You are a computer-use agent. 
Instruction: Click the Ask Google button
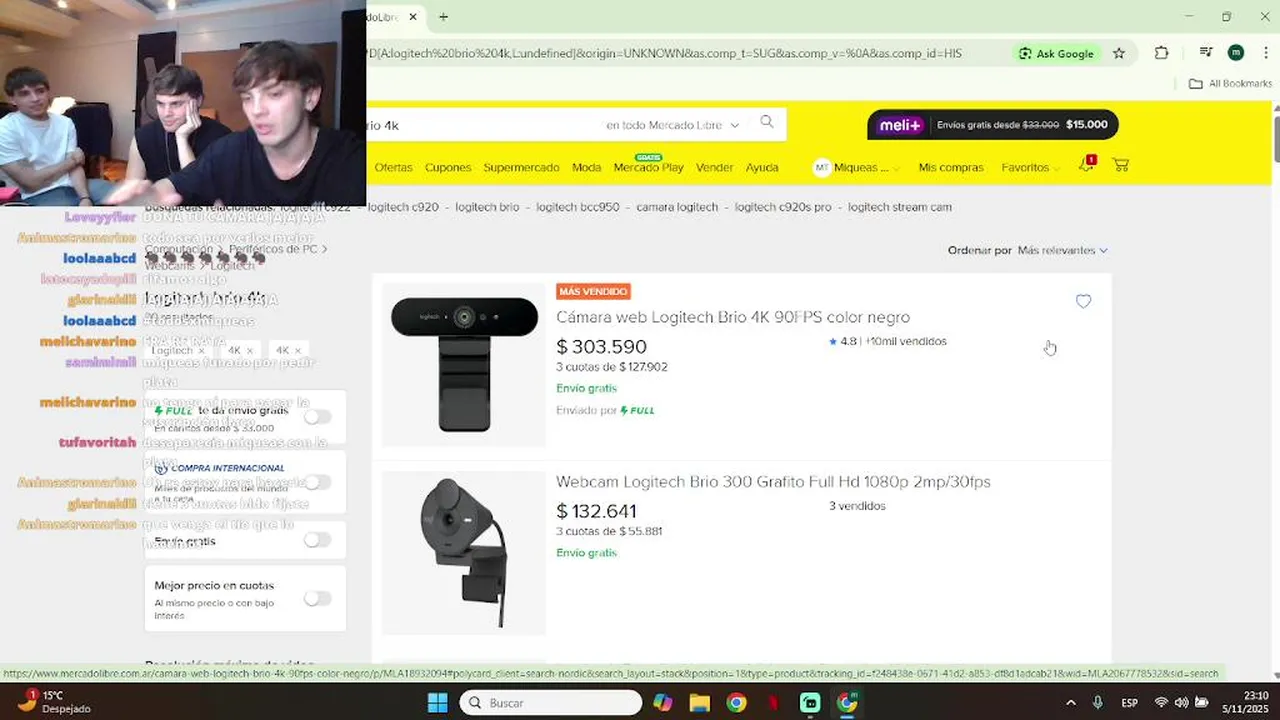click(1056, 53)
